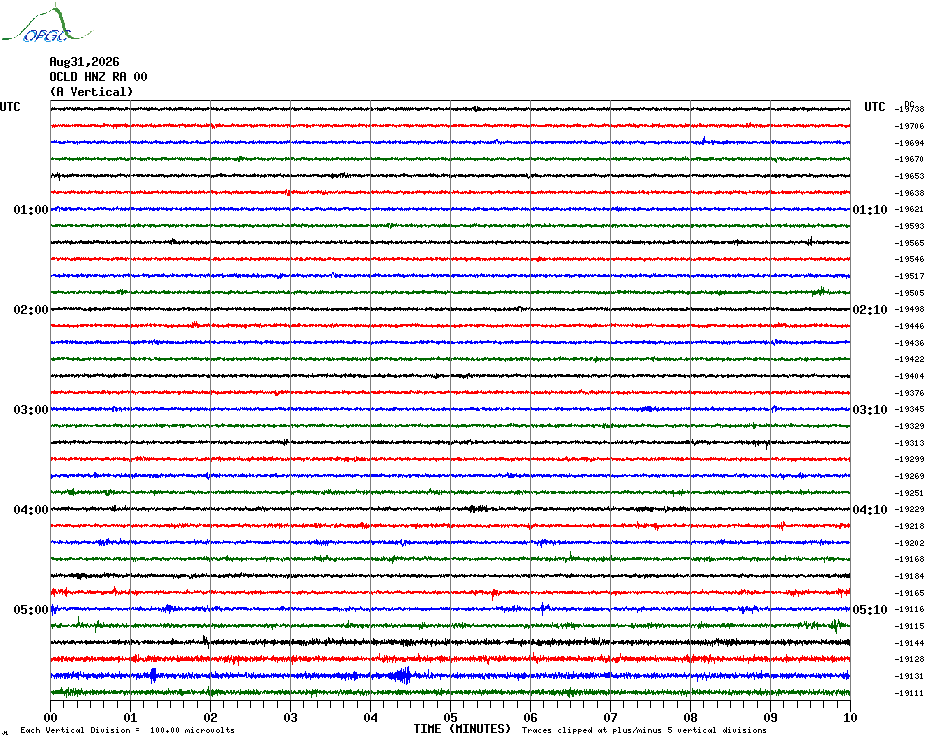930x744 pixels.
Task: Click minute tick label 01 on time axis
Action: 130,717
